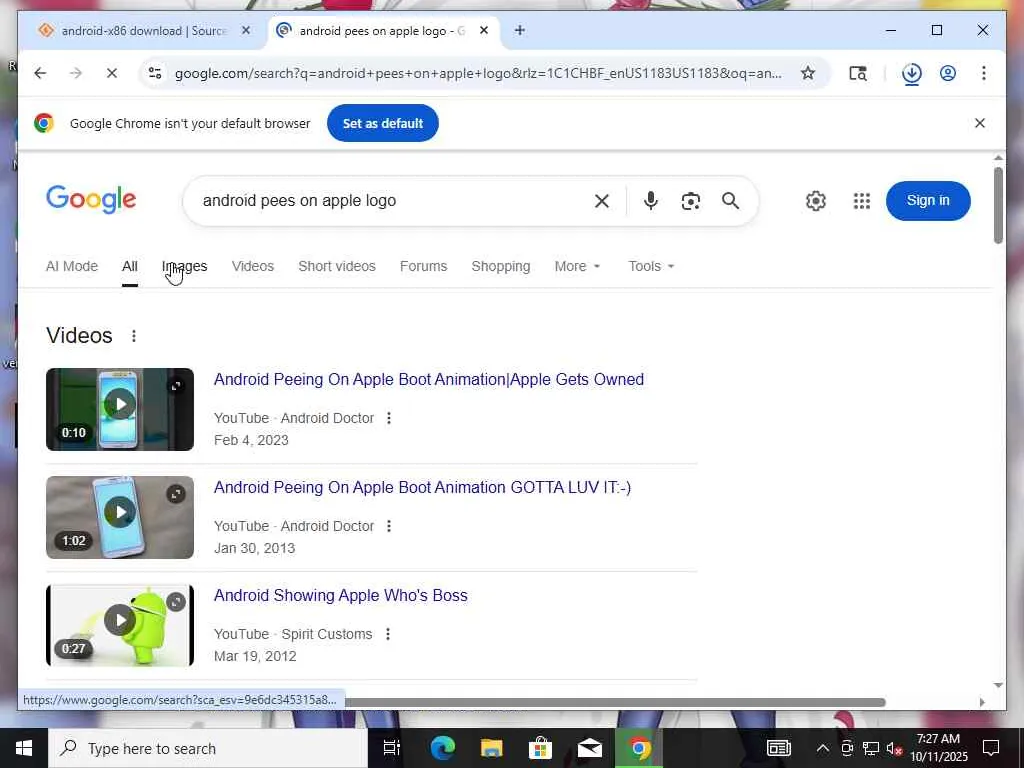
Task: Click Set as default button
Action: 383,123
